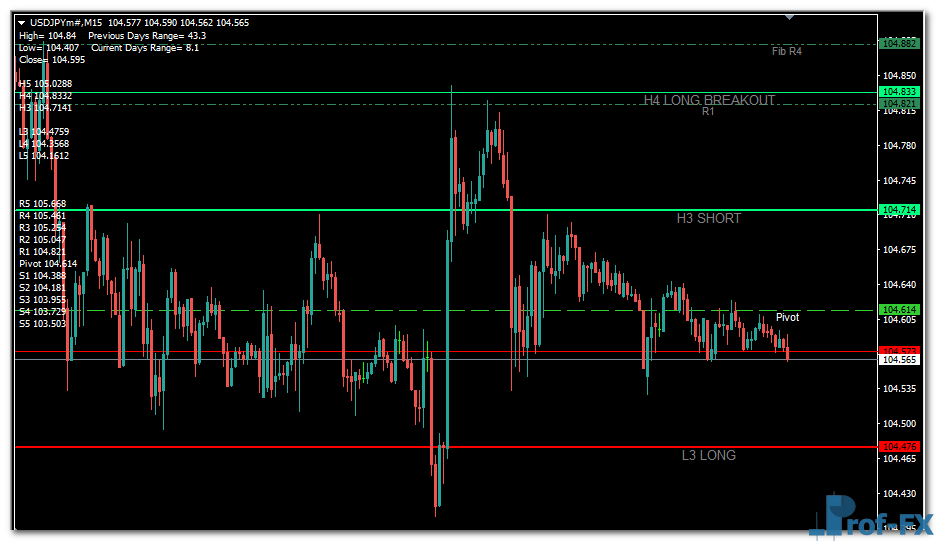Select the R5 105.668 pivot list entry

pyautogui.click(x=42, y=204)
